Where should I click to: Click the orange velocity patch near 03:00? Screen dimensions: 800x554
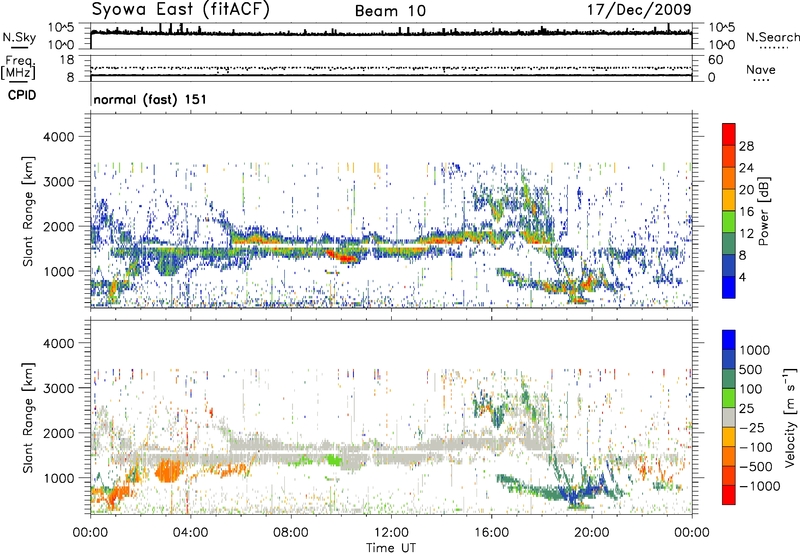169,470
